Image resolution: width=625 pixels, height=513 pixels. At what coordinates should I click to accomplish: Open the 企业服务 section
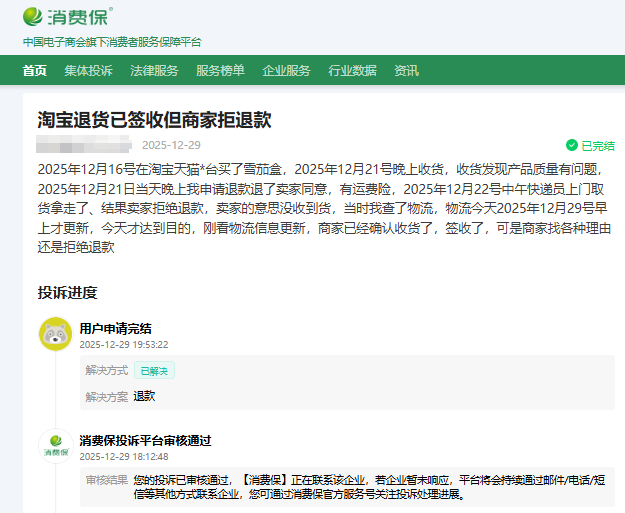[x=286, y=70]
